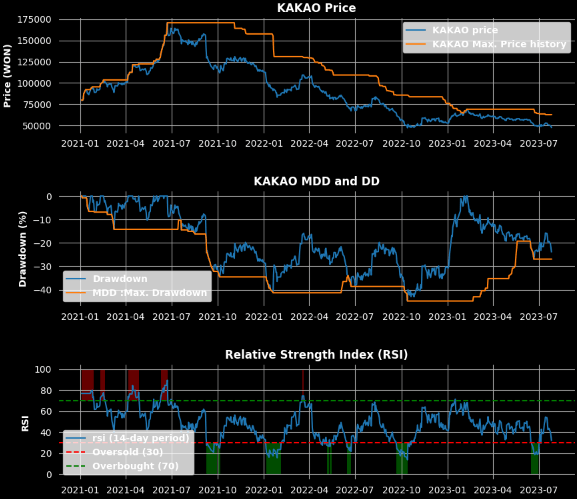Click the −30 tick on the drawdown axis
Image resolution: width=577 pixels, height=499 pixels.
pos(43,267)
